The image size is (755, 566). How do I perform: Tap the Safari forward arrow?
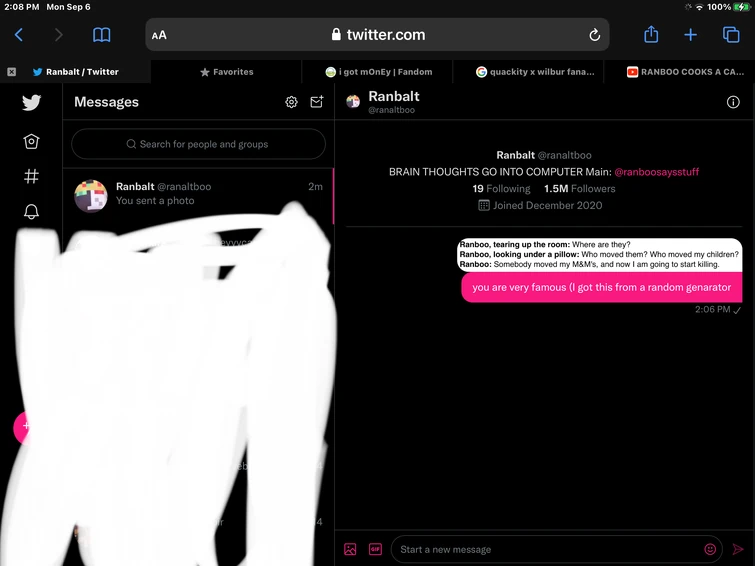click(58, 35)
